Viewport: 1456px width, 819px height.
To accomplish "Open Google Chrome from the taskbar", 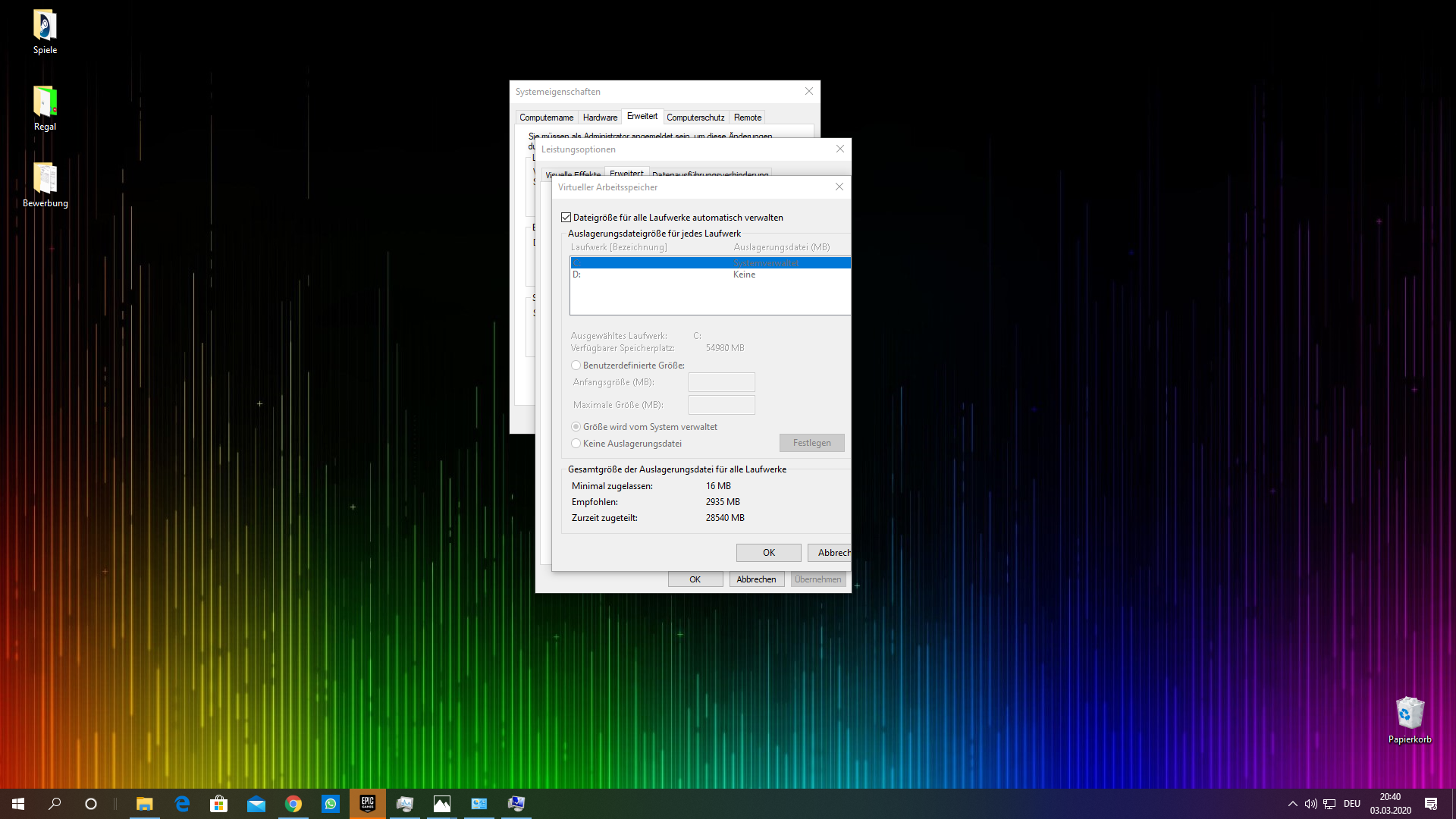I will (293, 803).
